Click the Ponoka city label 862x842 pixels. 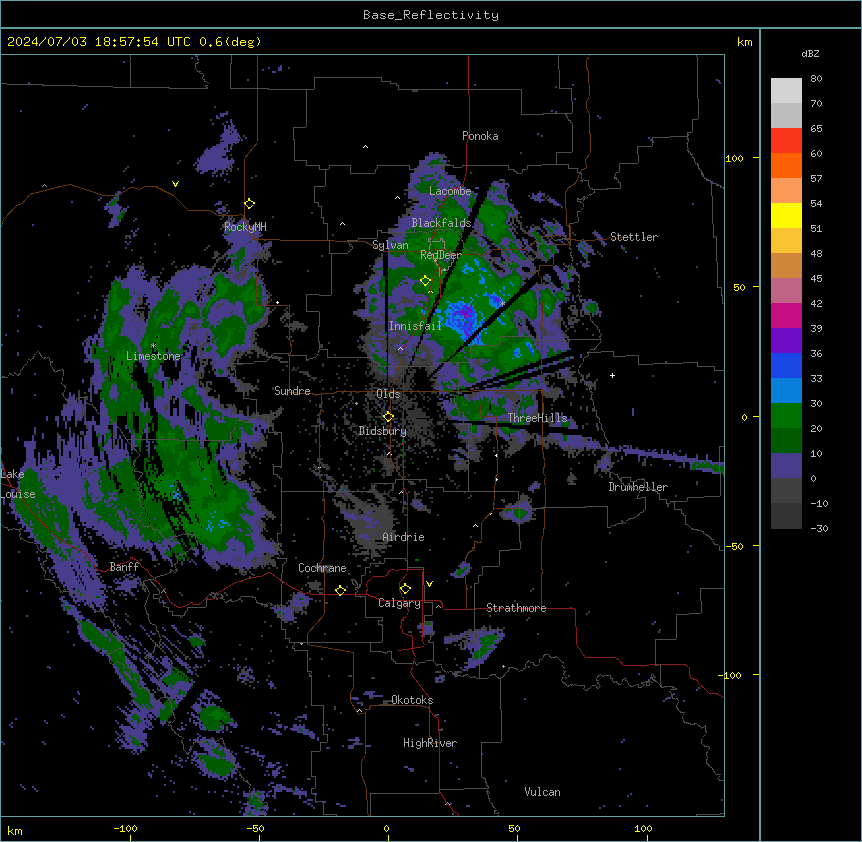tap(480, 136)
